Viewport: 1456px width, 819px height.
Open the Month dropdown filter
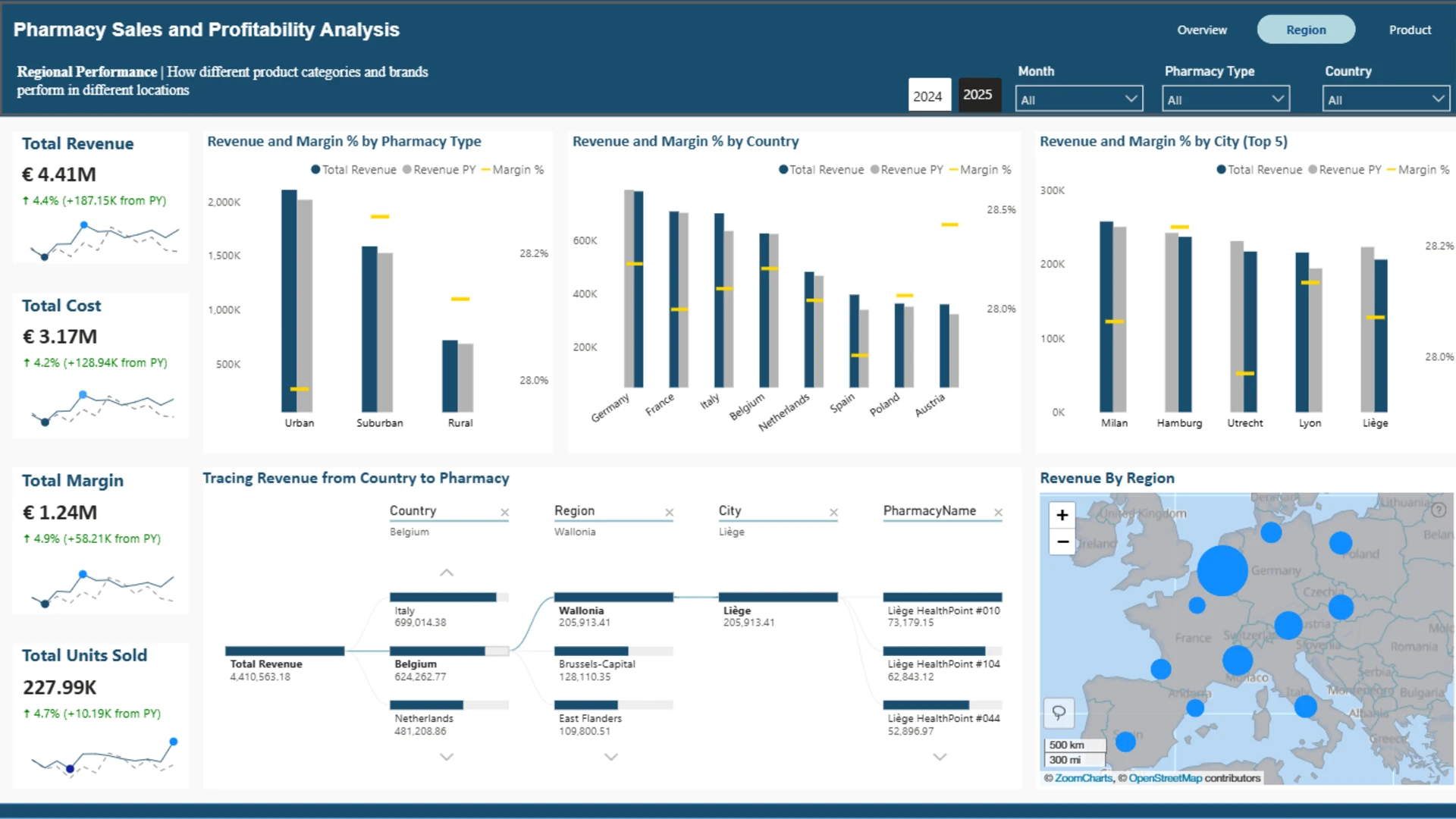[x=1078, y=99]
